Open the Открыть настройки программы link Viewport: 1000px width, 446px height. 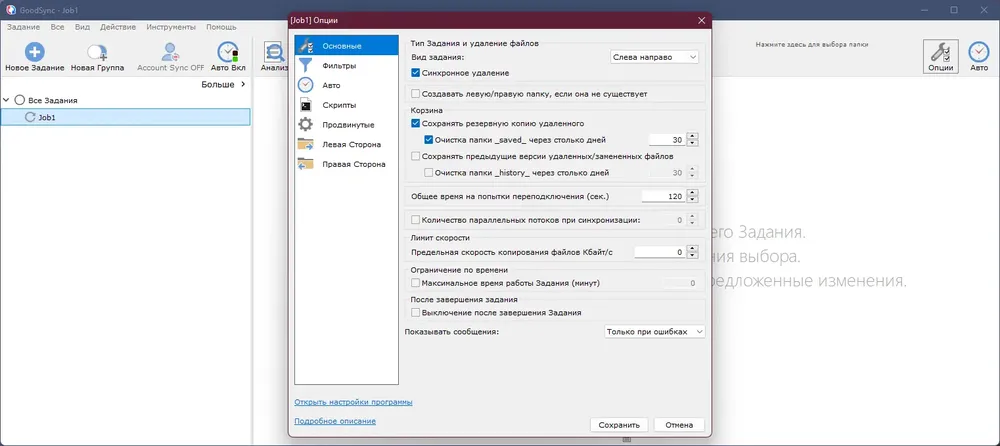353,402
